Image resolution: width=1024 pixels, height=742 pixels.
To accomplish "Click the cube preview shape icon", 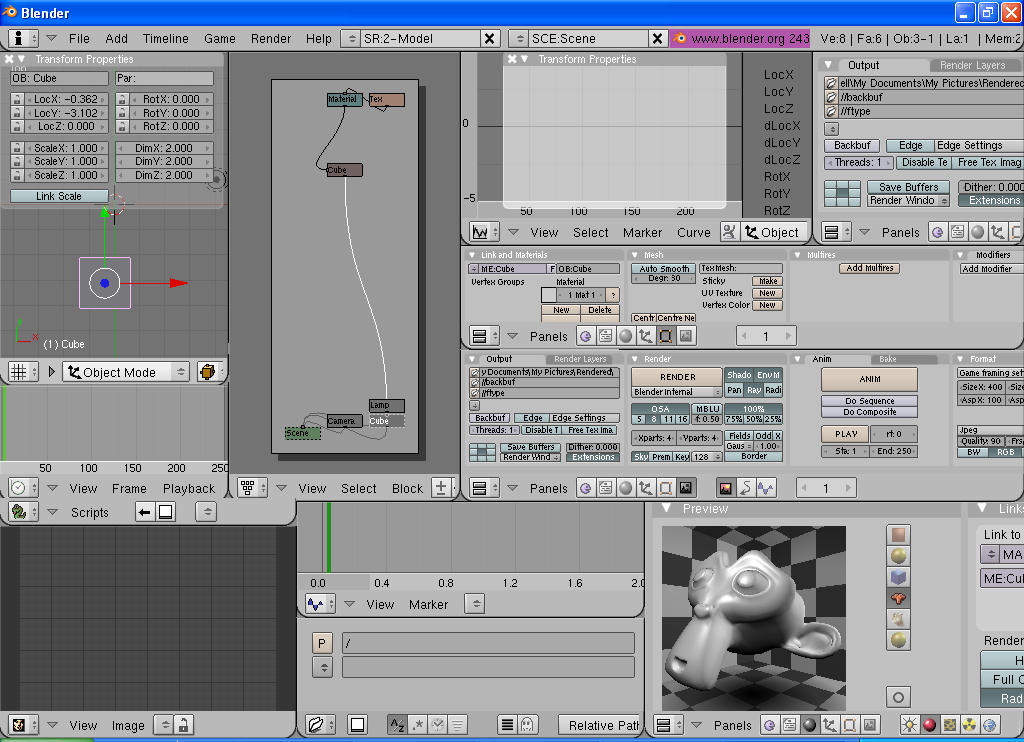I will [x=898, y=577].
